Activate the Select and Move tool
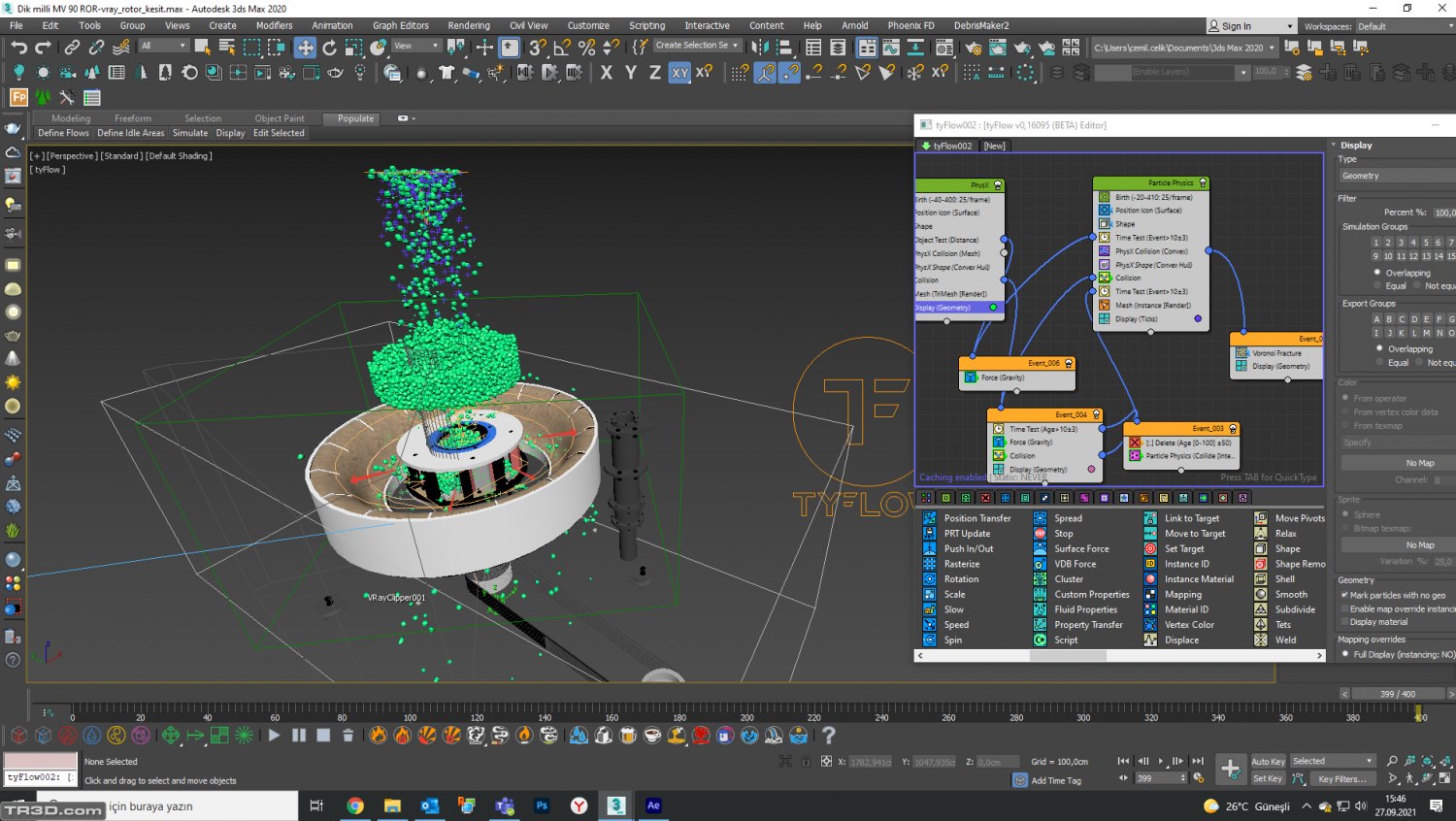The height and width of the screenshot is (821, 1456). (x=305, y=47)
